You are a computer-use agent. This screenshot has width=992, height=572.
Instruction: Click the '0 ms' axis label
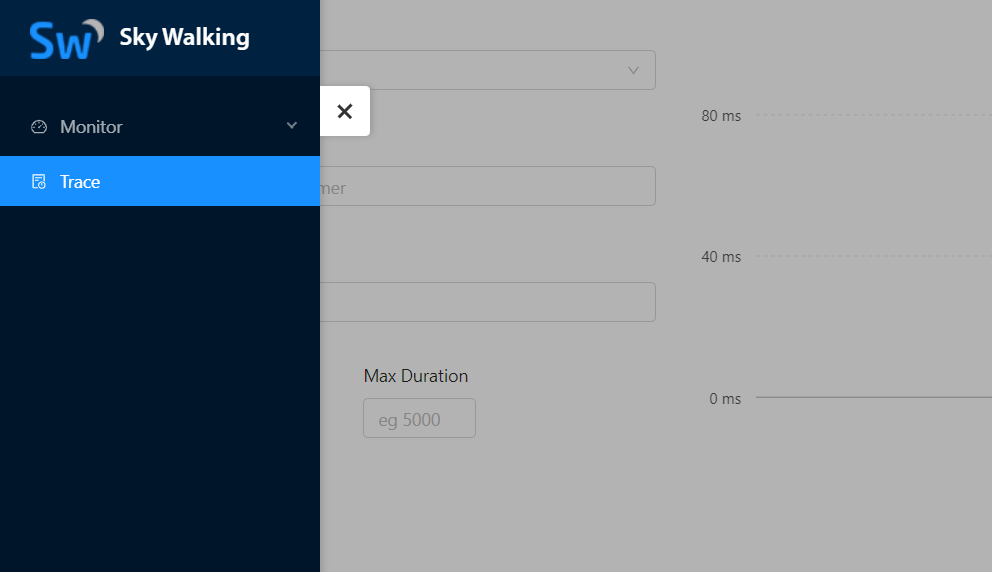[x=725, y=399]
